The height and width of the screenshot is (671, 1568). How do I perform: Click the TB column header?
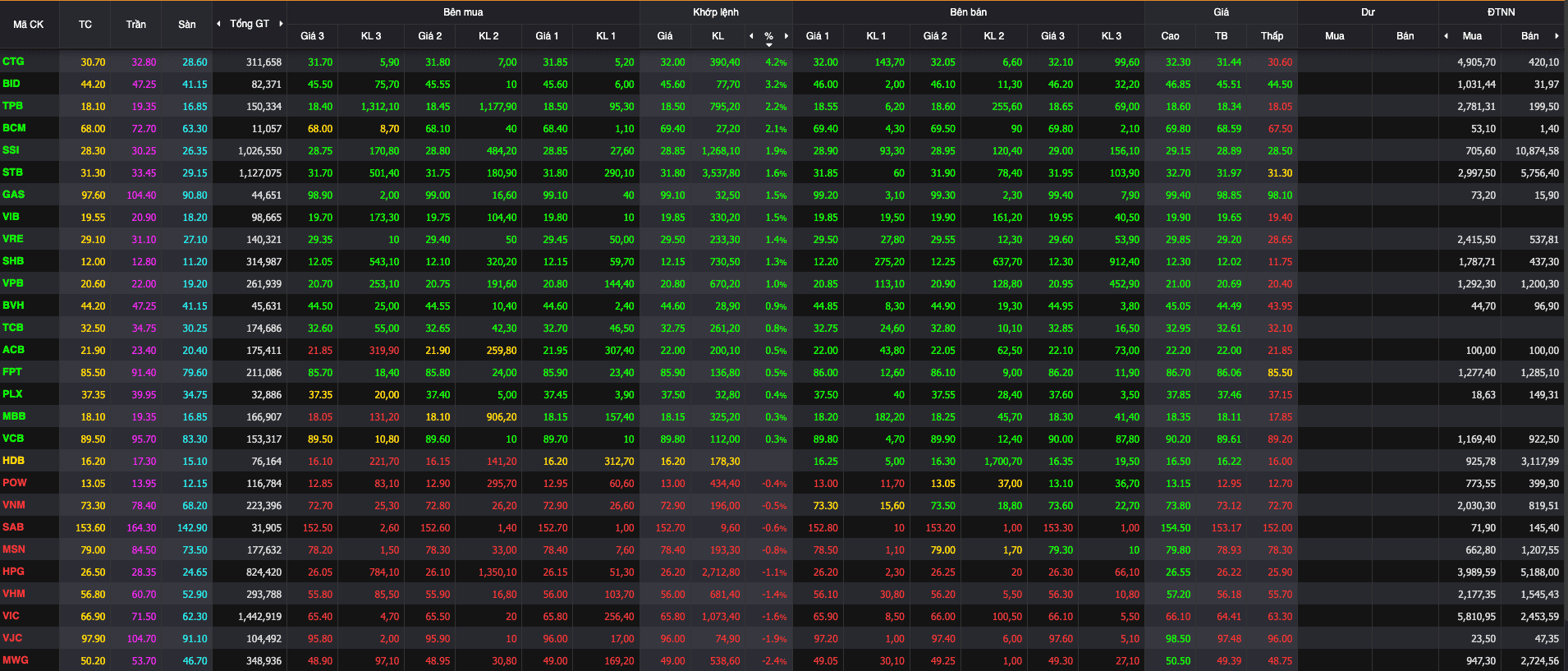[x=1222, y=36]
